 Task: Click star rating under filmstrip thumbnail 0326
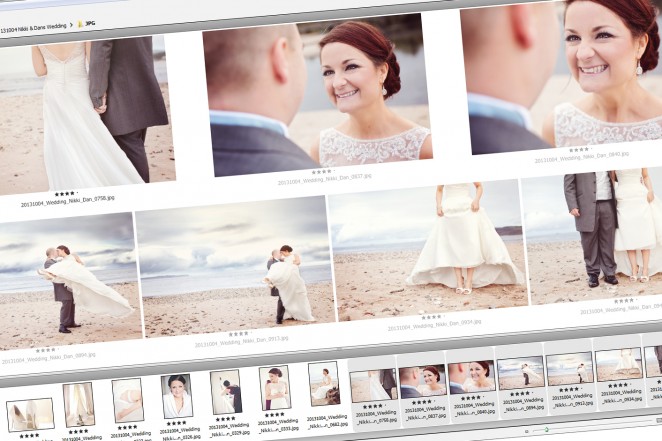(x=176, y=423)
